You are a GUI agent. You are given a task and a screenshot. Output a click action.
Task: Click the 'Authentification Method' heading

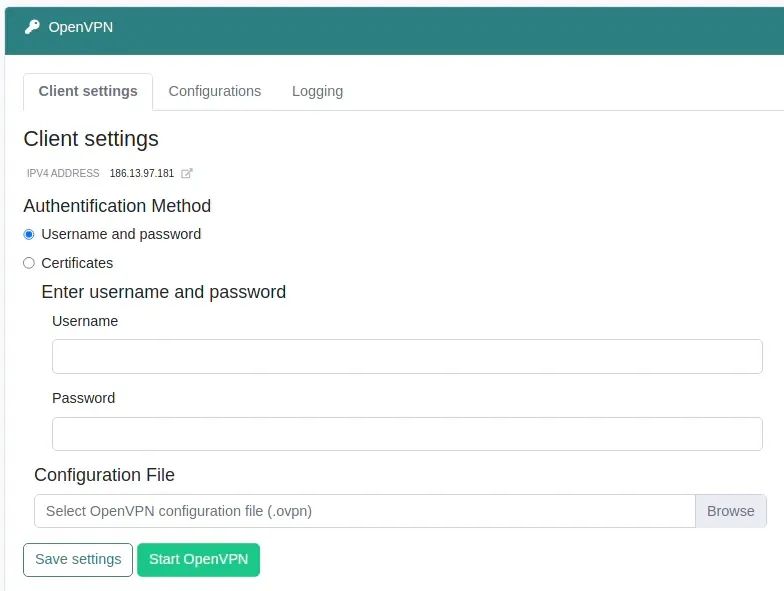click(117, 206)
